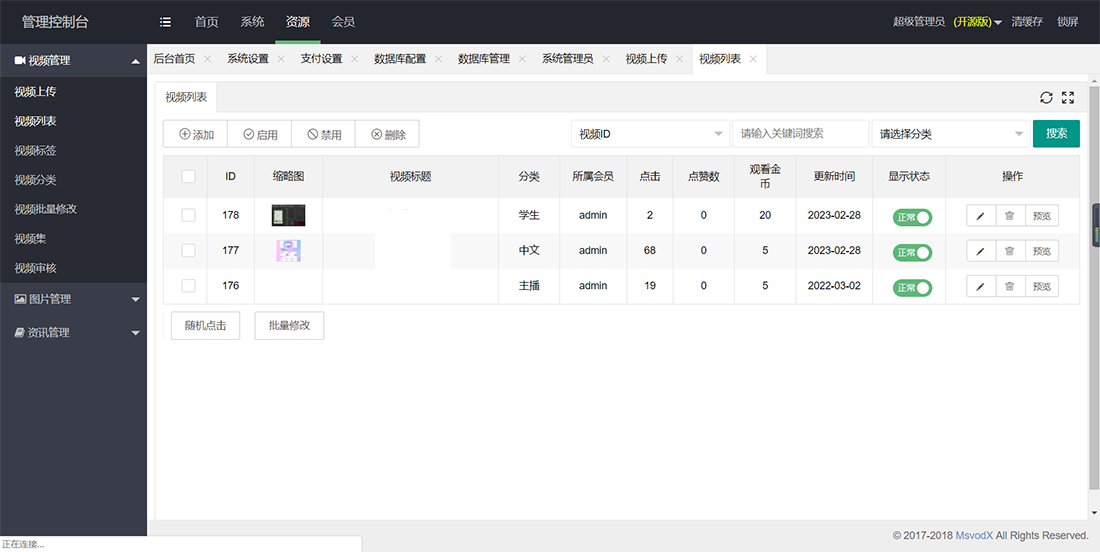The width and height of the screenshot is (1100, 552).
Task: Open the thumbnail of video 177
Action: (x=289, y=251)
